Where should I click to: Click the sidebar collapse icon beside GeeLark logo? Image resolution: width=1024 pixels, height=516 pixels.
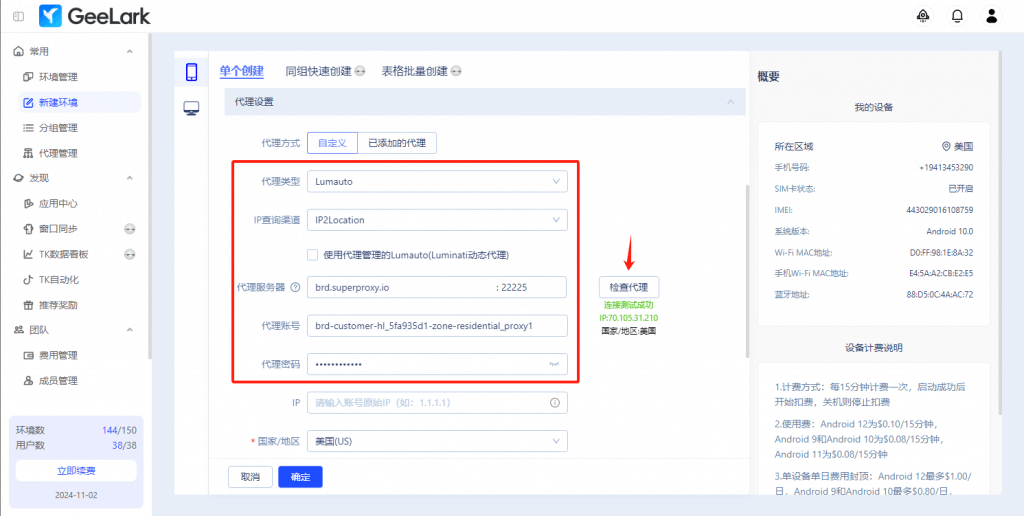pos(19,16)
